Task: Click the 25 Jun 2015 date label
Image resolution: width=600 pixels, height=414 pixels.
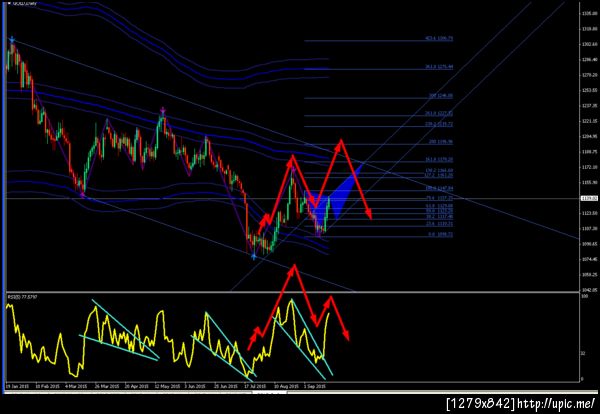Action: click(227, 386)
